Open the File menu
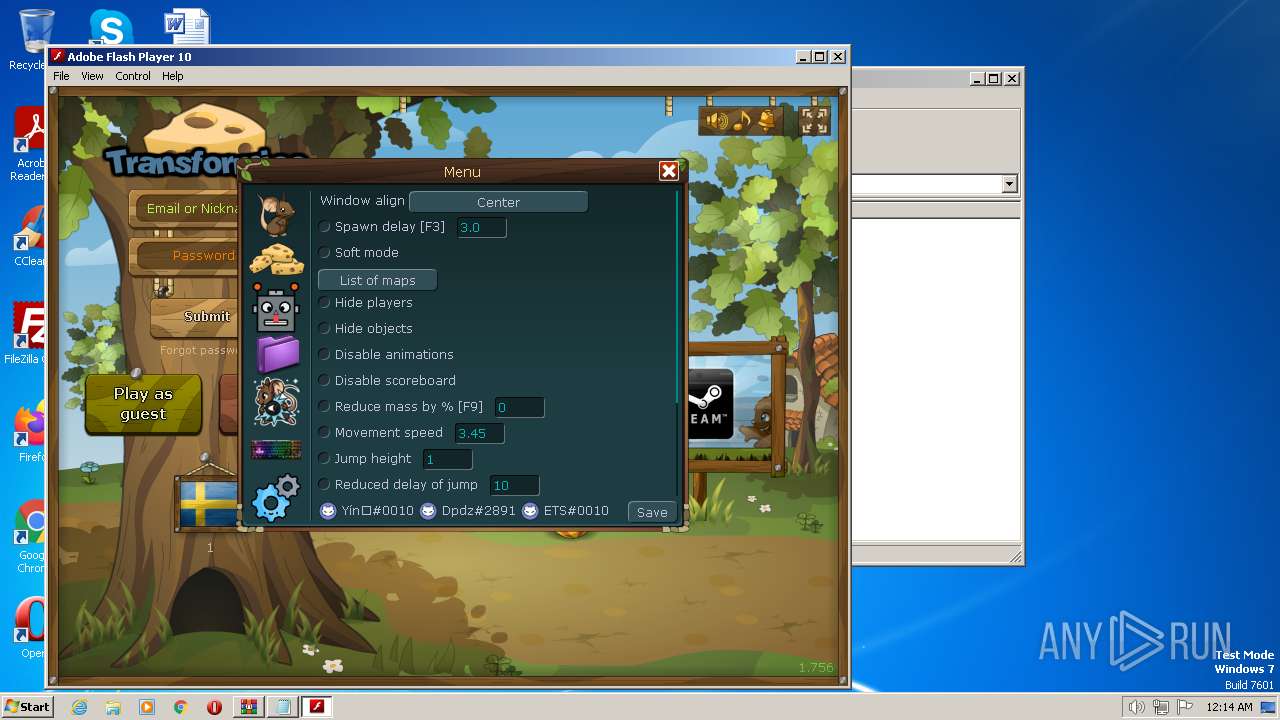This screenshot has width=1280, height=720. pos(61,76)
